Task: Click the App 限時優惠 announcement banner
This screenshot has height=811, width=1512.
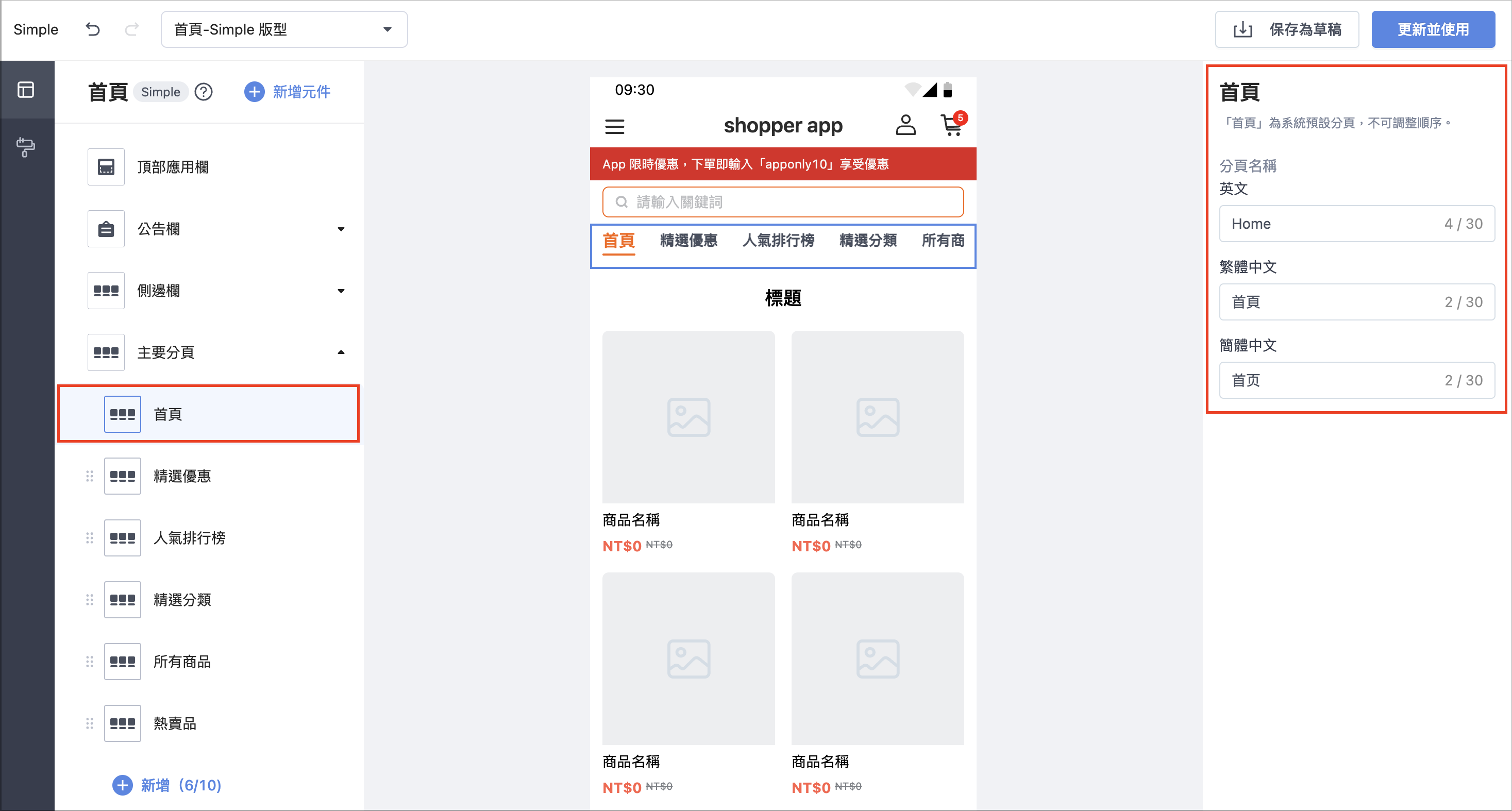Action: [783, 164]
